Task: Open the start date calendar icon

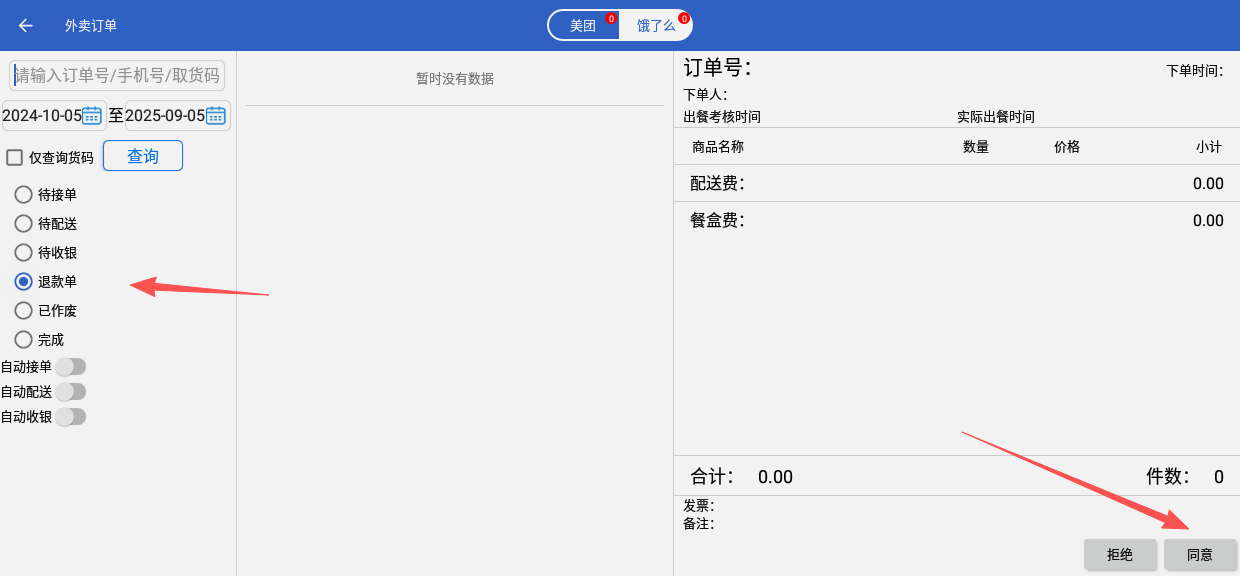Action: coord(92,115)
